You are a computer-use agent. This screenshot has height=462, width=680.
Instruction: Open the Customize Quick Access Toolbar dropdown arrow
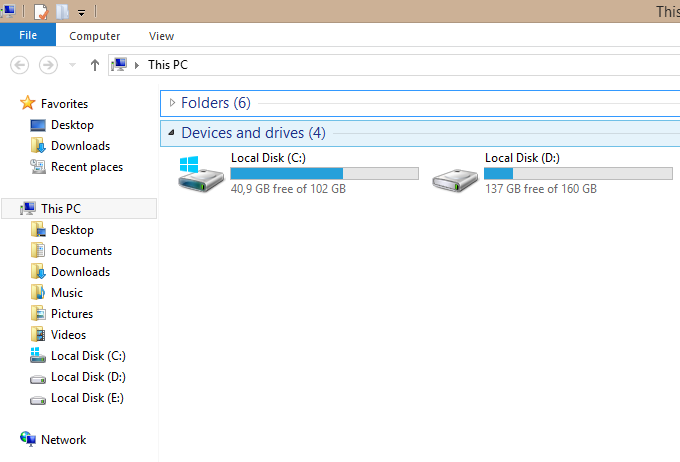click(x=81, y=13)
